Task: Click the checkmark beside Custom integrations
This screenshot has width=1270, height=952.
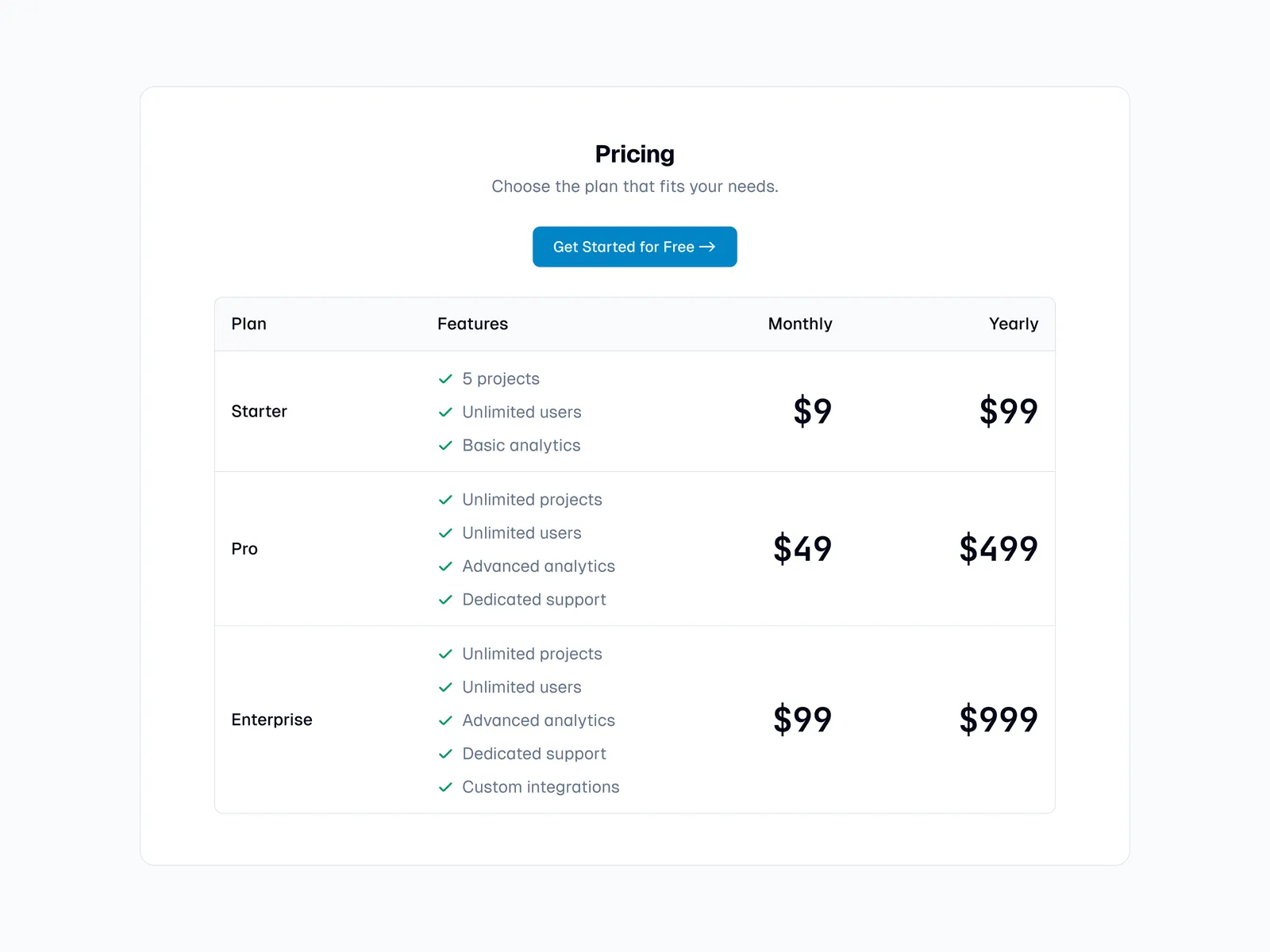Action: click(445, 787)
